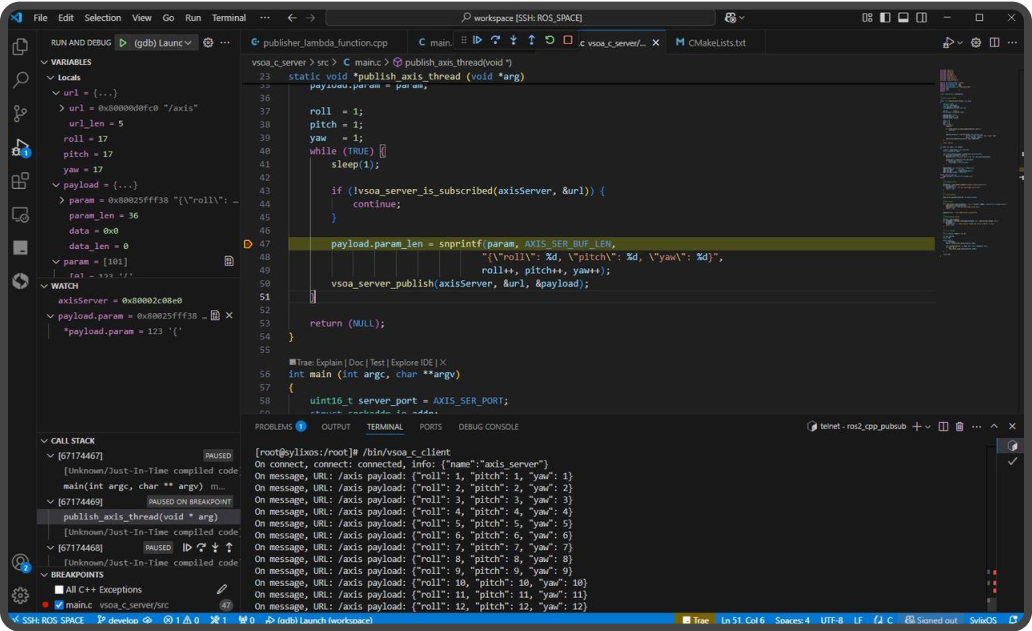1032x631 pixels.
Task: Step into in the debug toolbar
Action: pyautogui.click(x=513, y=40)
